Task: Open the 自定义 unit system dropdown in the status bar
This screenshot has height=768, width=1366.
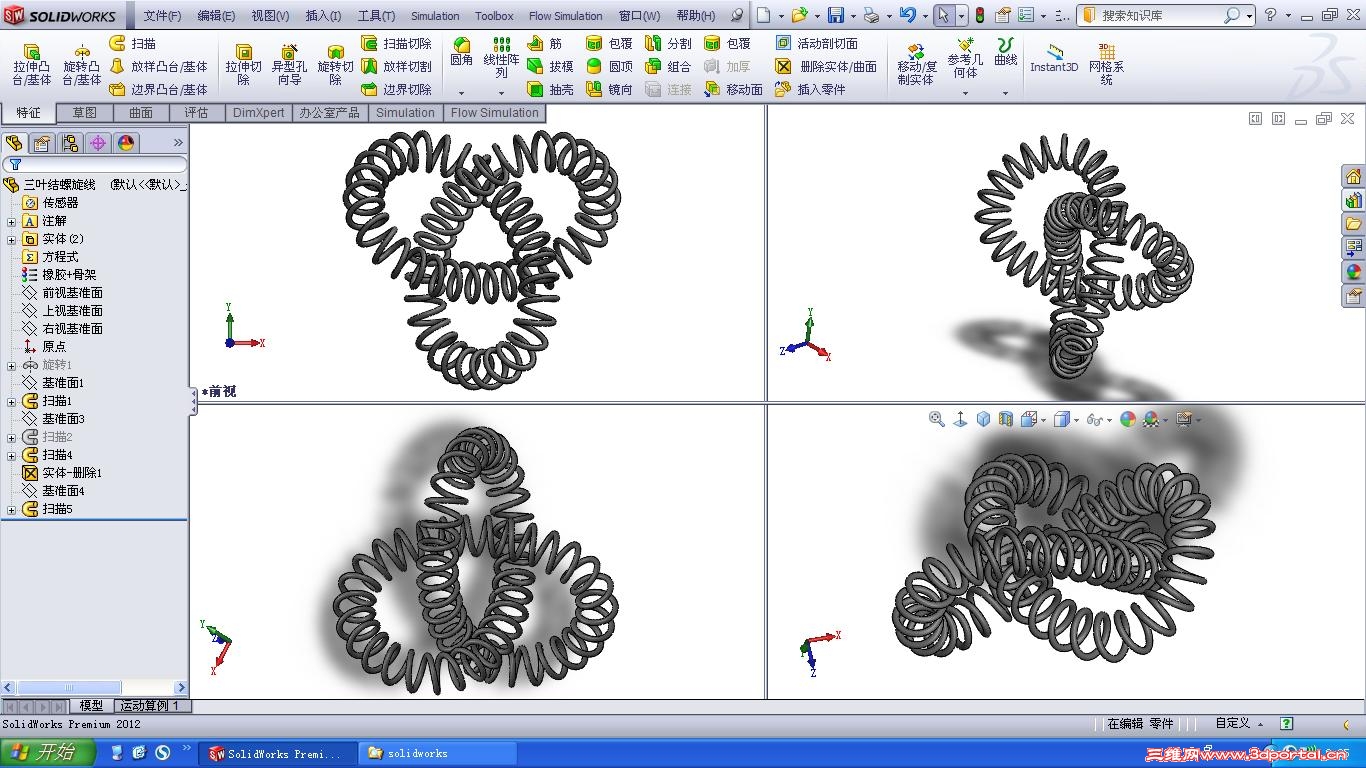Action: pyautogui.click(x=1240, y=723)
